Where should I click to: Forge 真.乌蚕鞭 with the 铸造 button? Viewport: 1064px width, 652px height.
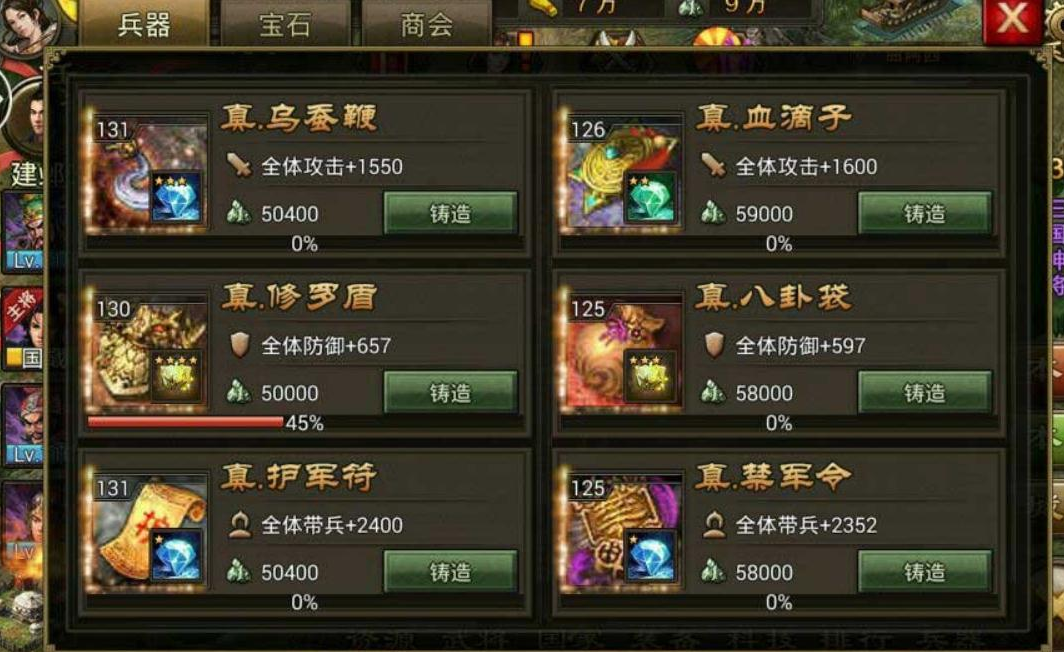pyautogui.click(x=451, y=213)
